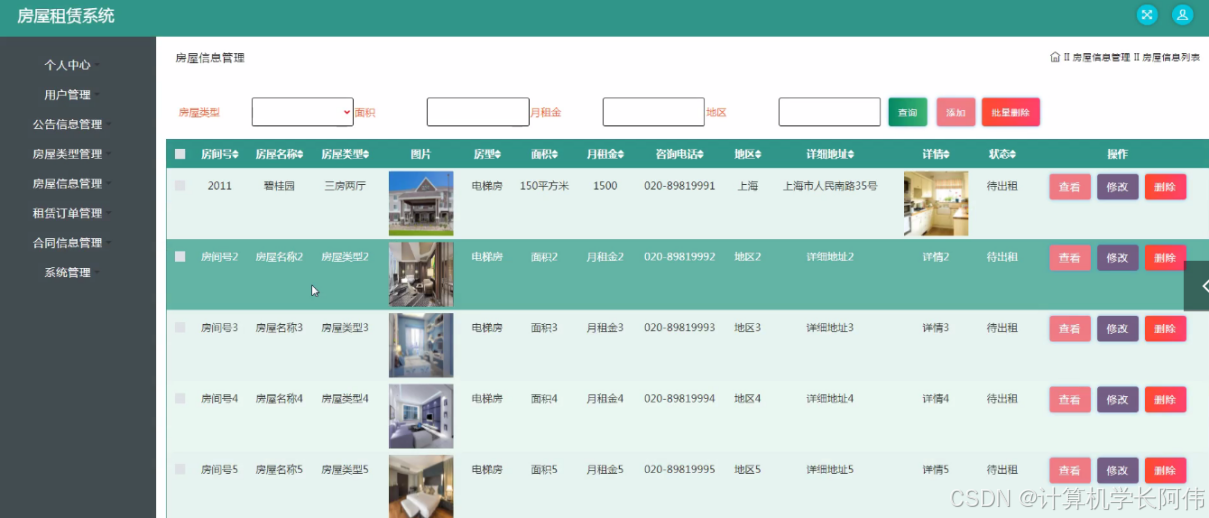Click 修改 button in 房间号3 row
Screen dimensions: 1209x518
(x=1118, y=329)
